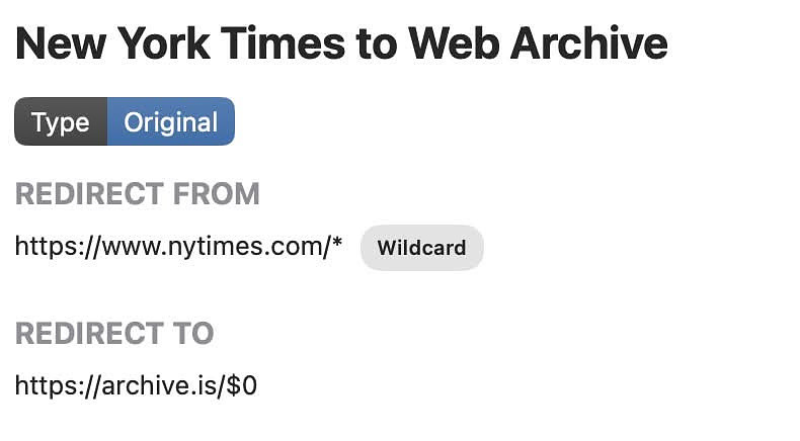
Task: Click the word Web in the title
Action: 454,44
